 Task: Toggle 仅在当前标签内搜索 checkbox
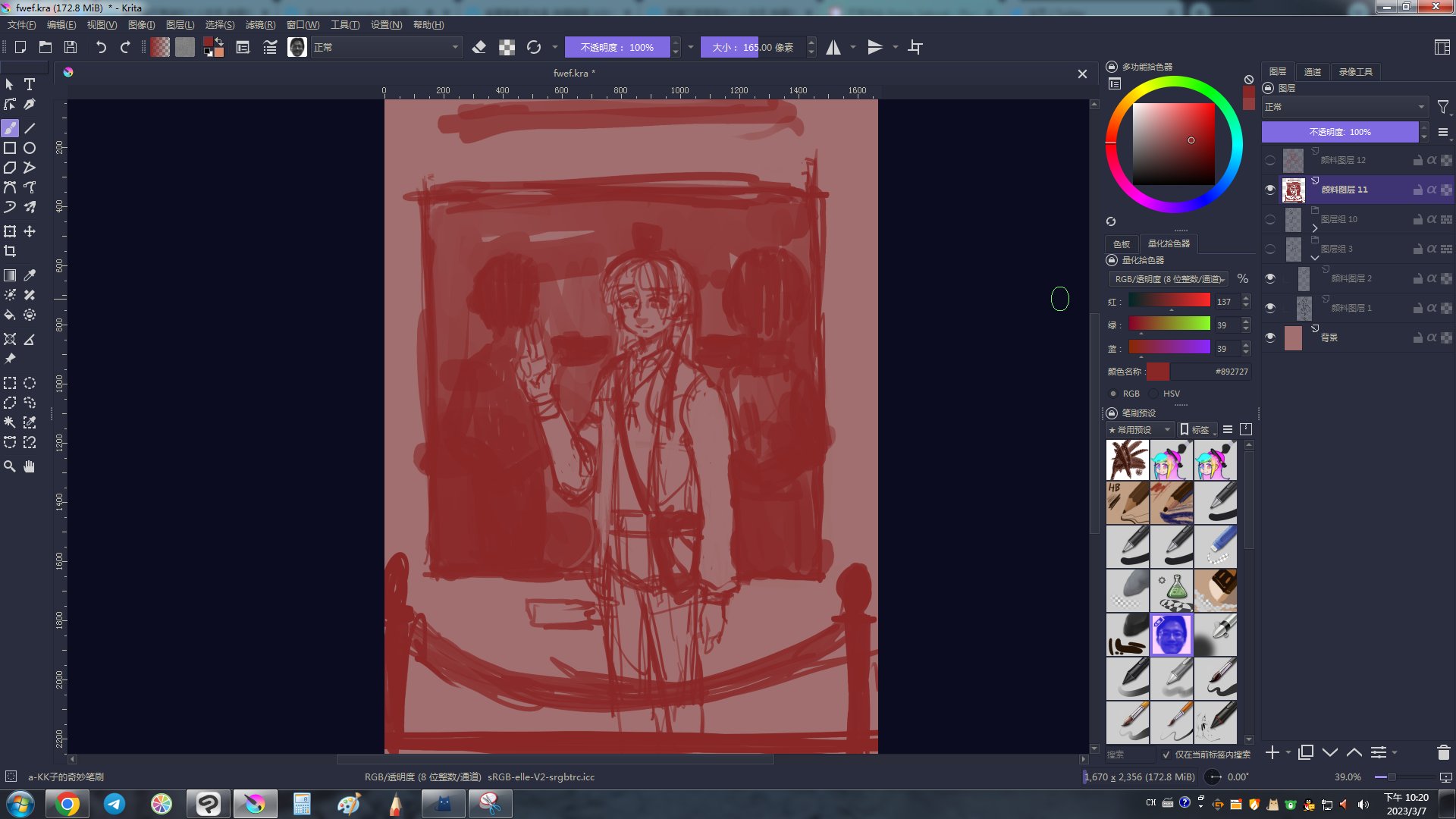1166,755
